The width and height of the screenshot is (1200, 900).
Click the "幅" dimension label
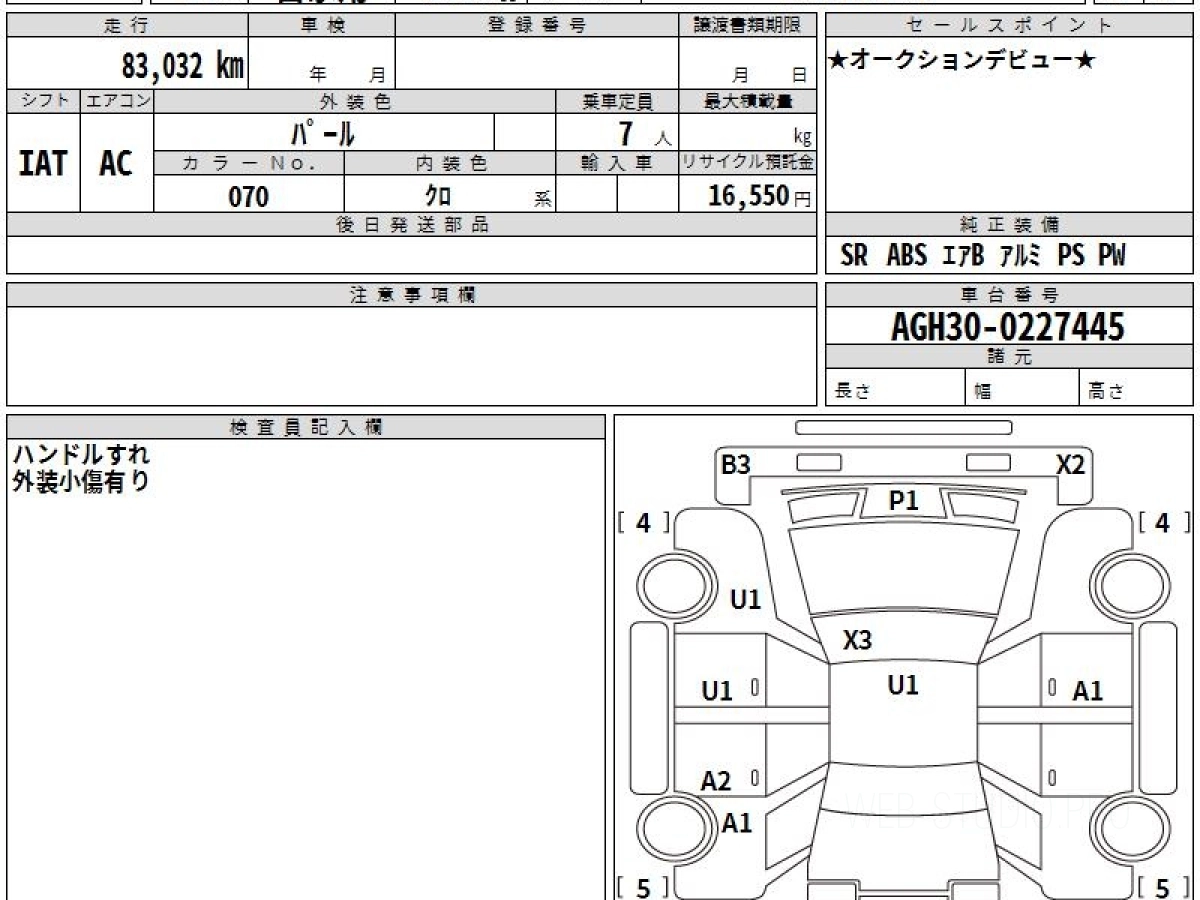click(x=983, y=392)
